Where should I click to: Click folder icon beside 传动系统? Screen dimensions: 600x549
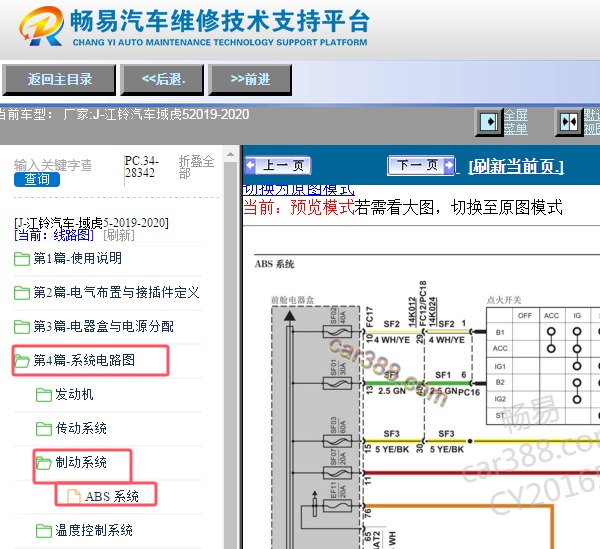tap(44, 429)
